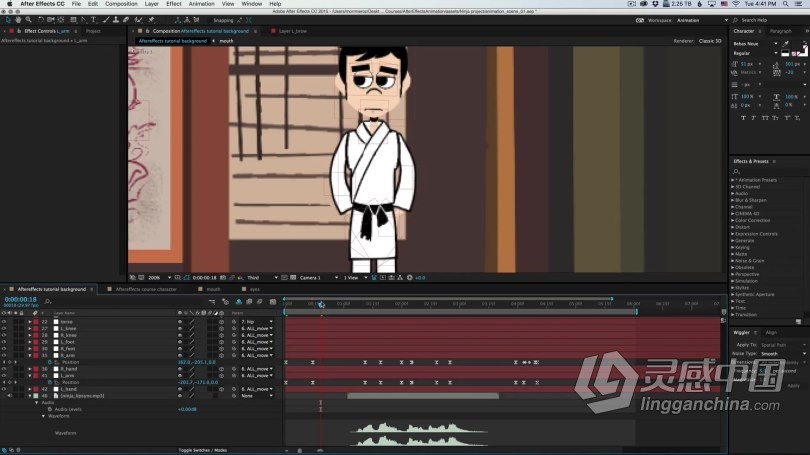
Task: Select the Roto Brush tool
Action: [x=138, y=20]
